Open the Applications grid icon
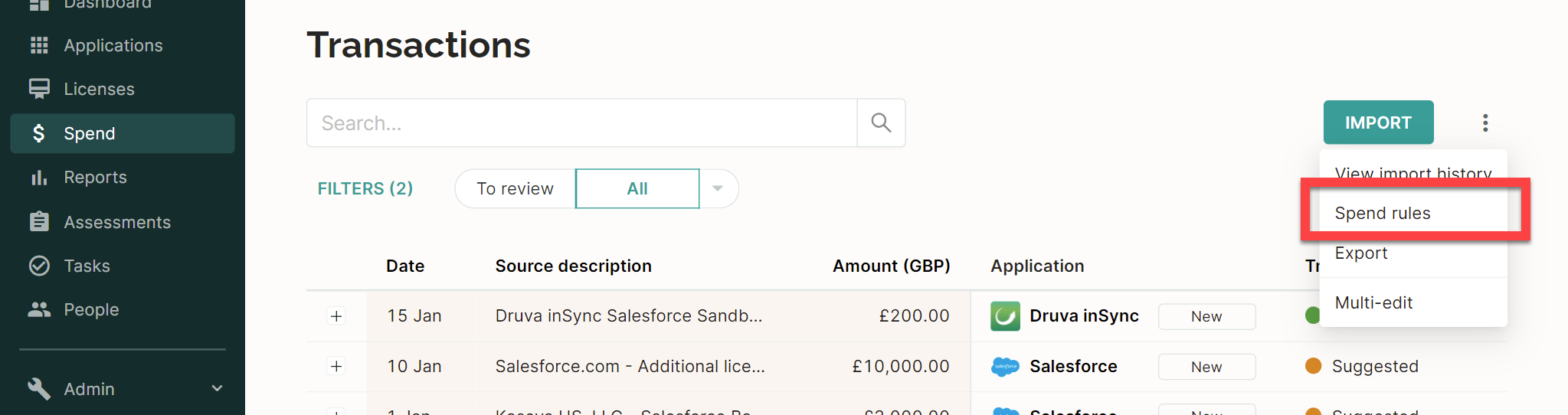 (x=39, y=45)
